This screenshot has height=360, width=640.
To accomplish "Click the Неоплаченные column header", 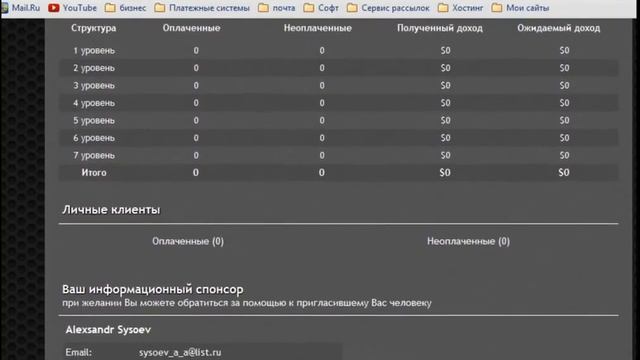I will (x=318, y=28).
